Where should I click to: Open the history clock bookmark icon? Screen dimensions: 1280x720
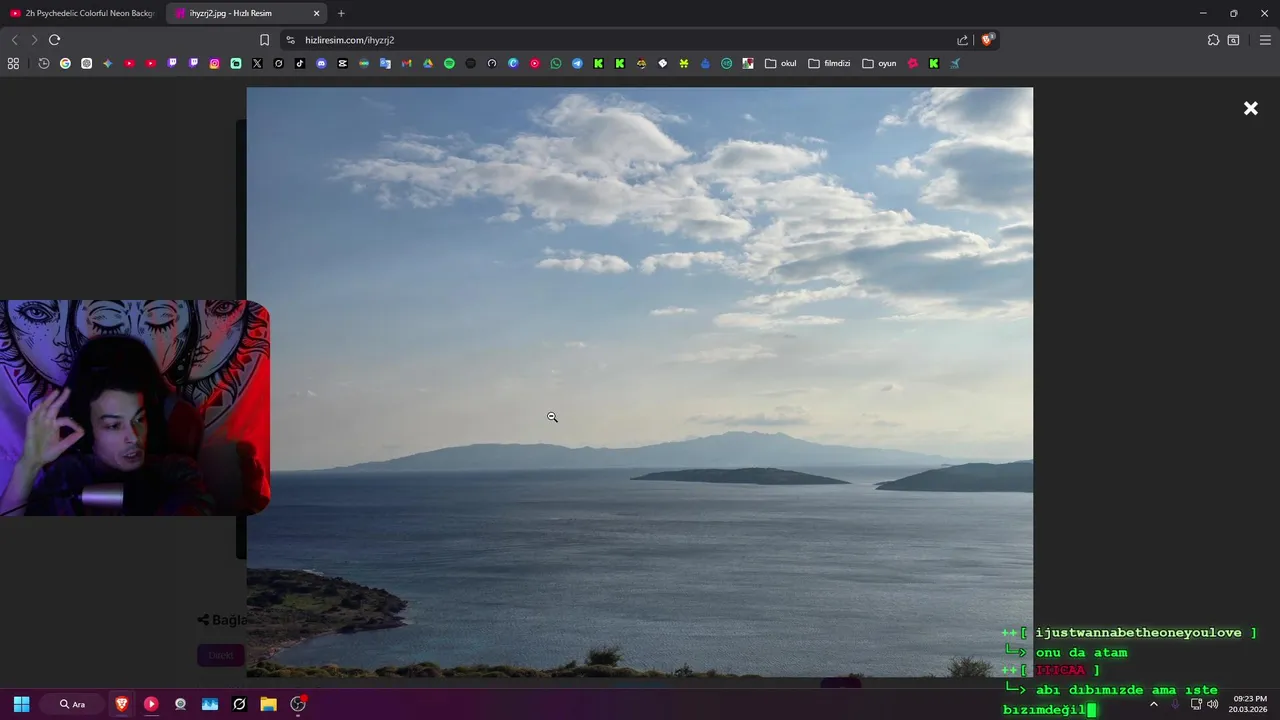(x=44, y=63)
